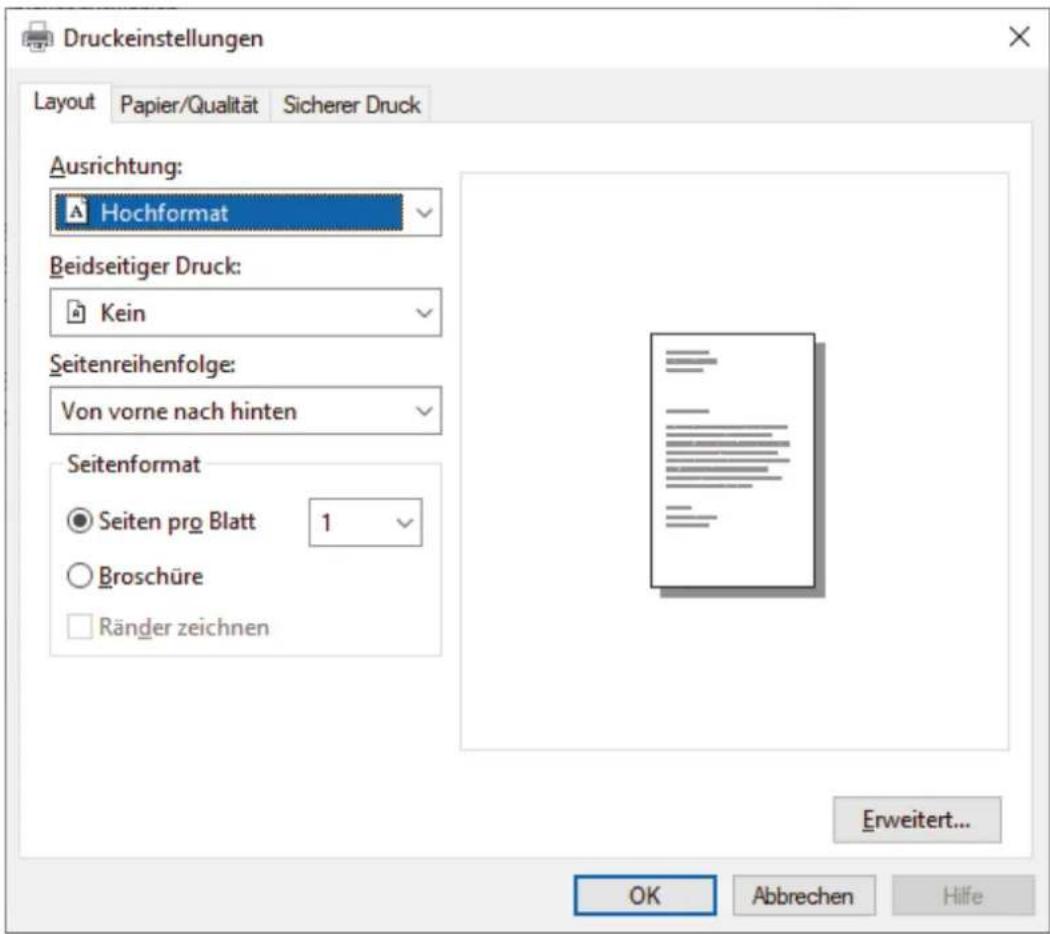Expand the Beidseitiger Druck dropdown

[245, 313]
